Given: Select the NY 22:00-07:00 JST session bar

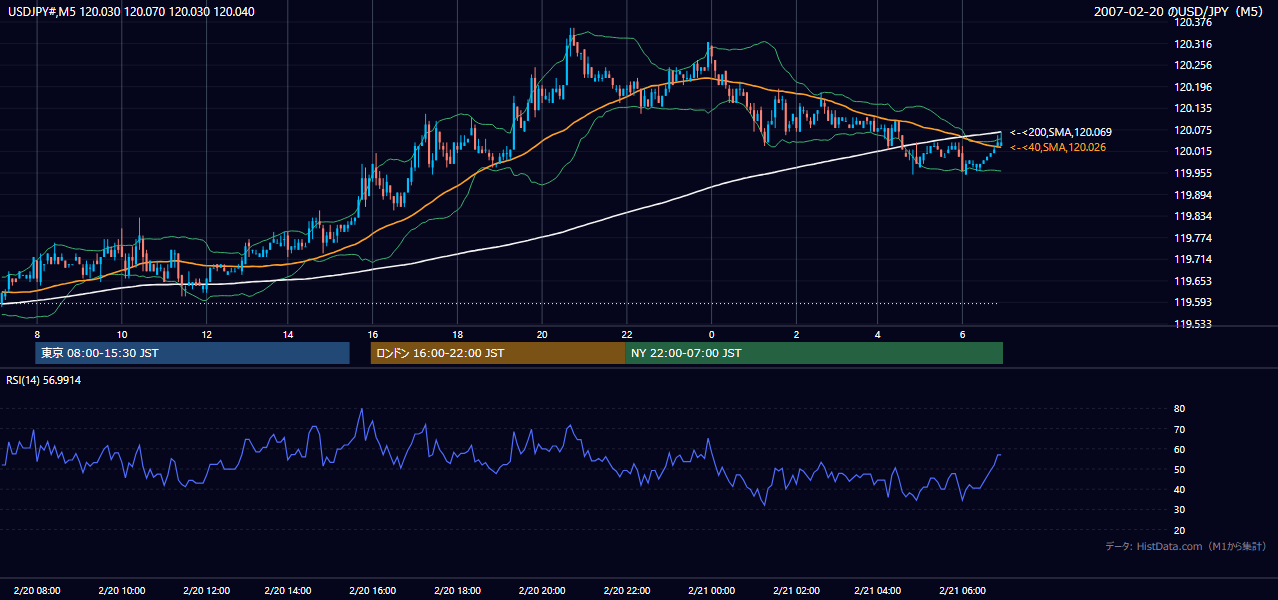Looking at the screenshot, I should (x=814, y=353).
